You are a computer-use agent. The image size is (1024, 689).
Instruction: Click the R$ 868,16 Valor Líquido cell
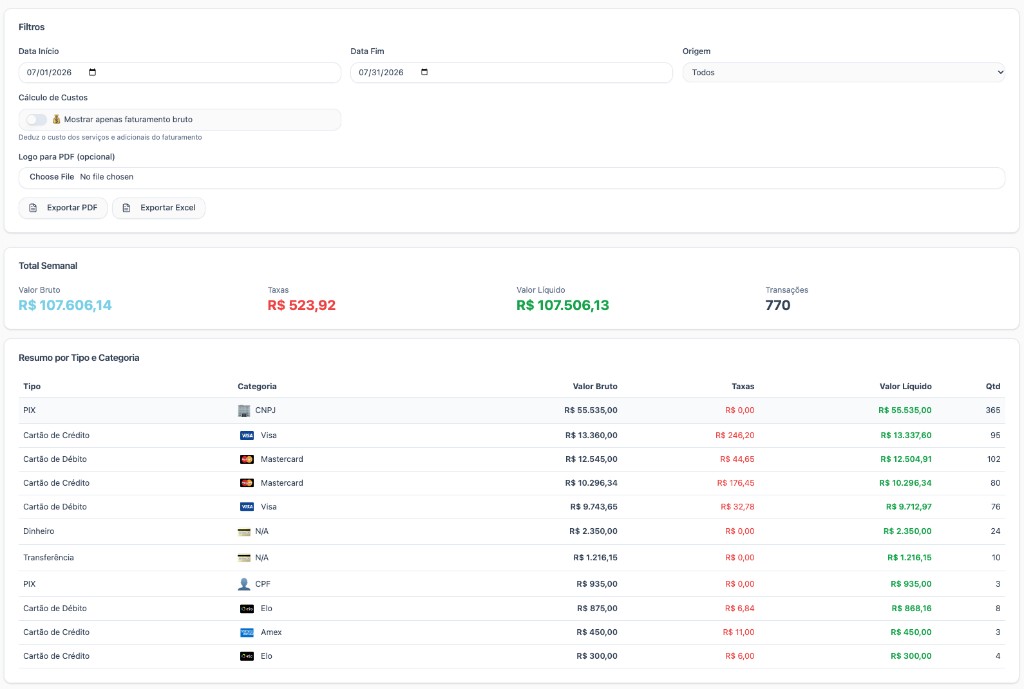click(912, 609)
